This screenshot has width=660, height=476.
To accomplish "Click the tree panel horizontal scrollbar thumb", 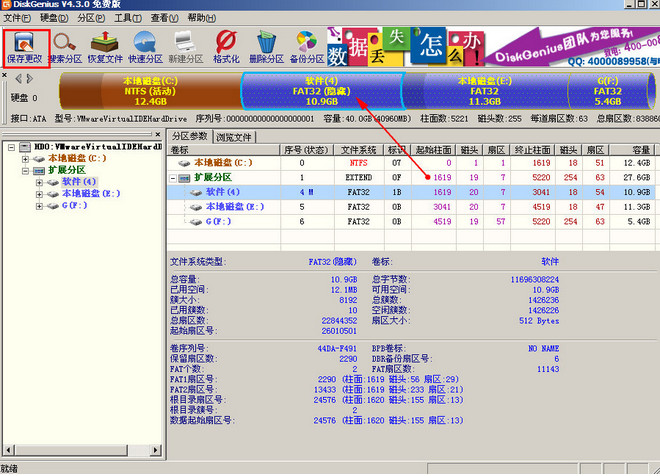I will (x=72, y=449).
